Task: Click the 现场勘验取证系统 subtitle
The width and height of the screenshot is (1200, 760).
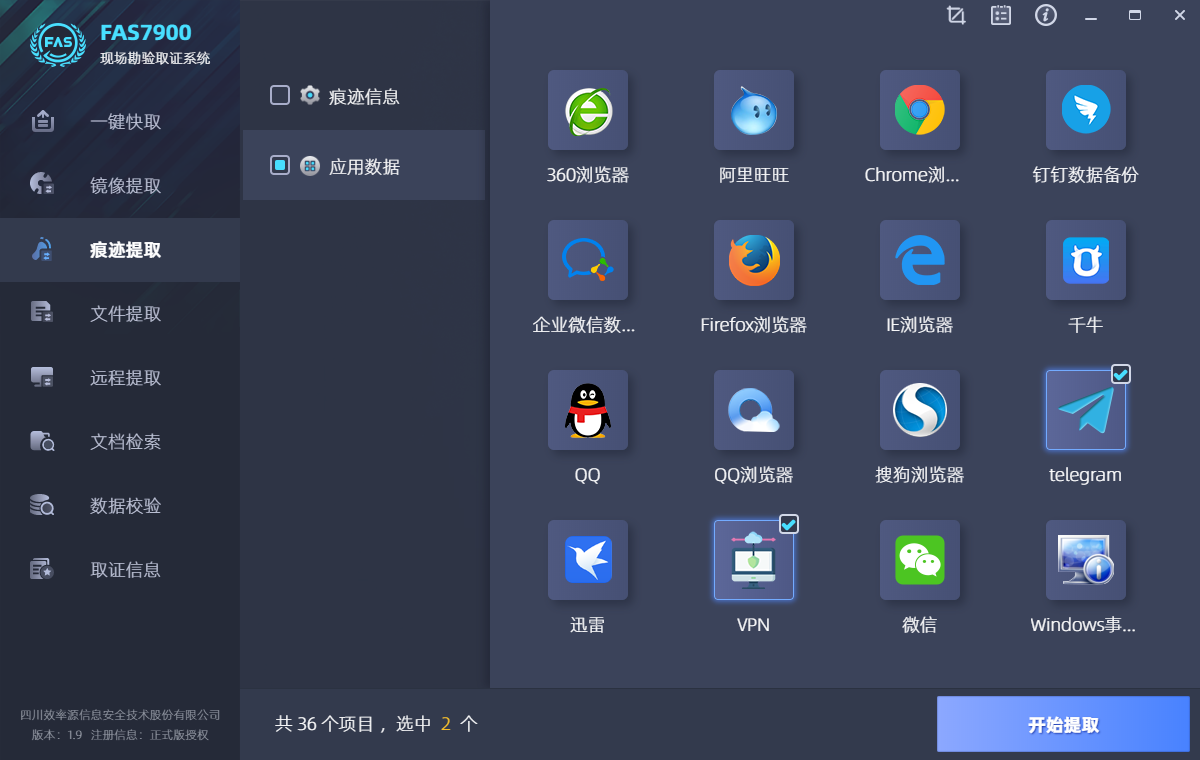Action: (155, 59)
